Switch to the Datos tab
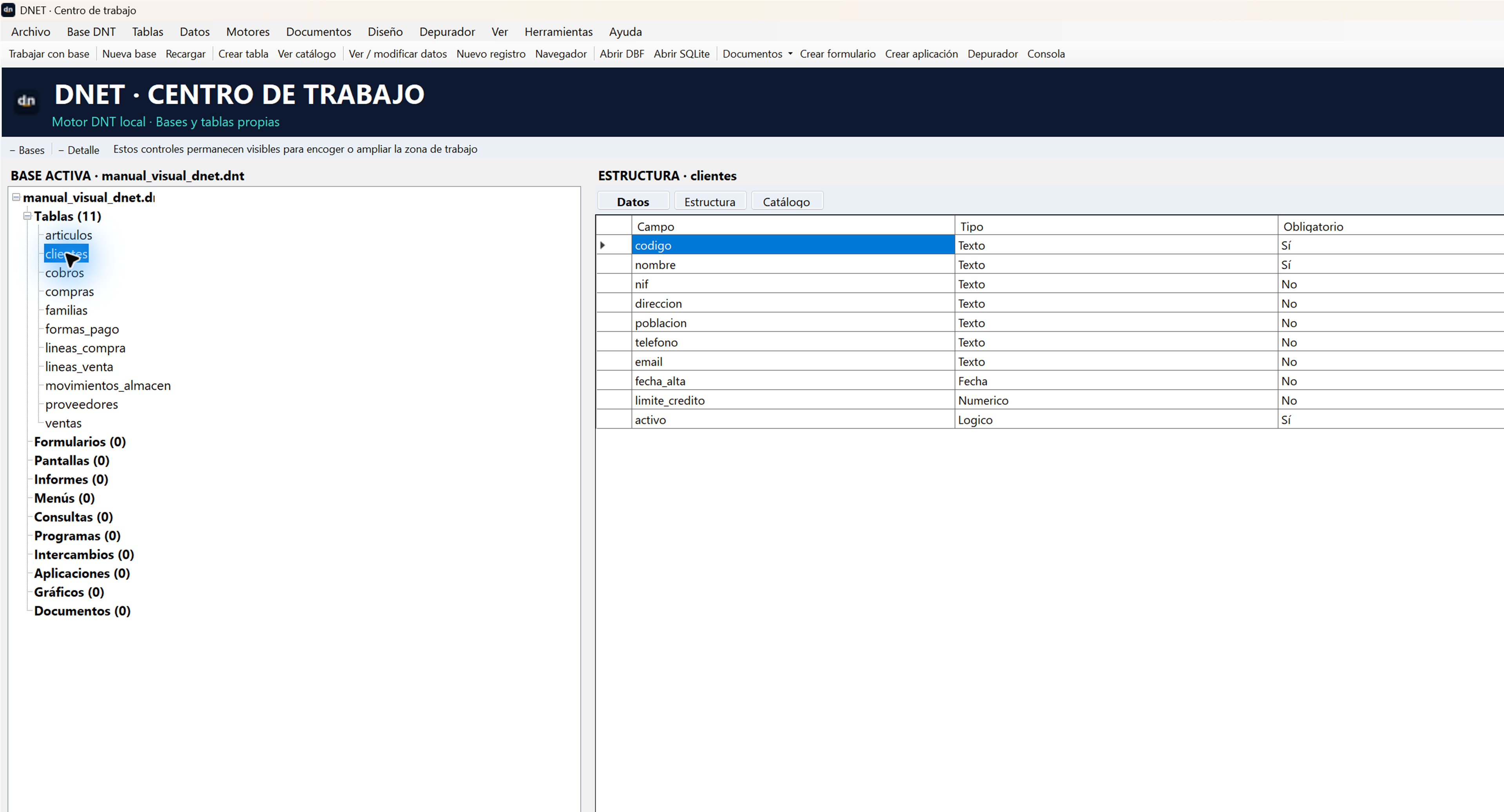This screenshot has width=1504, height=812. (633, 201)
